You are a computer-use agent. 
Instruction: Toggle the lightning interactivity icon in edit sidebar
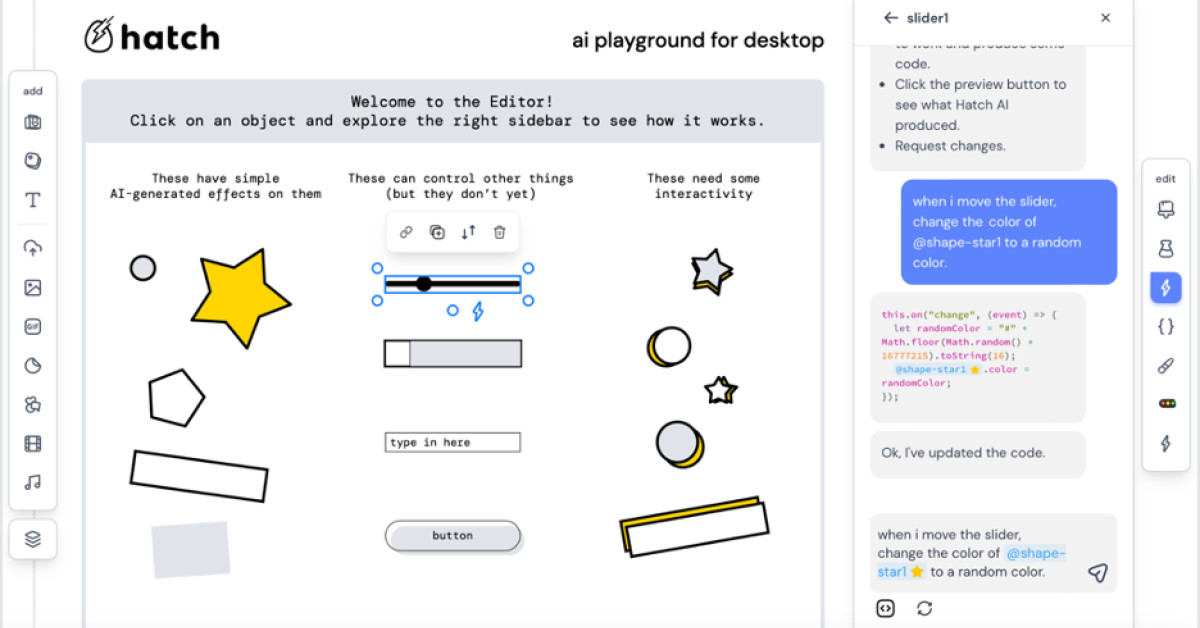pos(1164,287)
